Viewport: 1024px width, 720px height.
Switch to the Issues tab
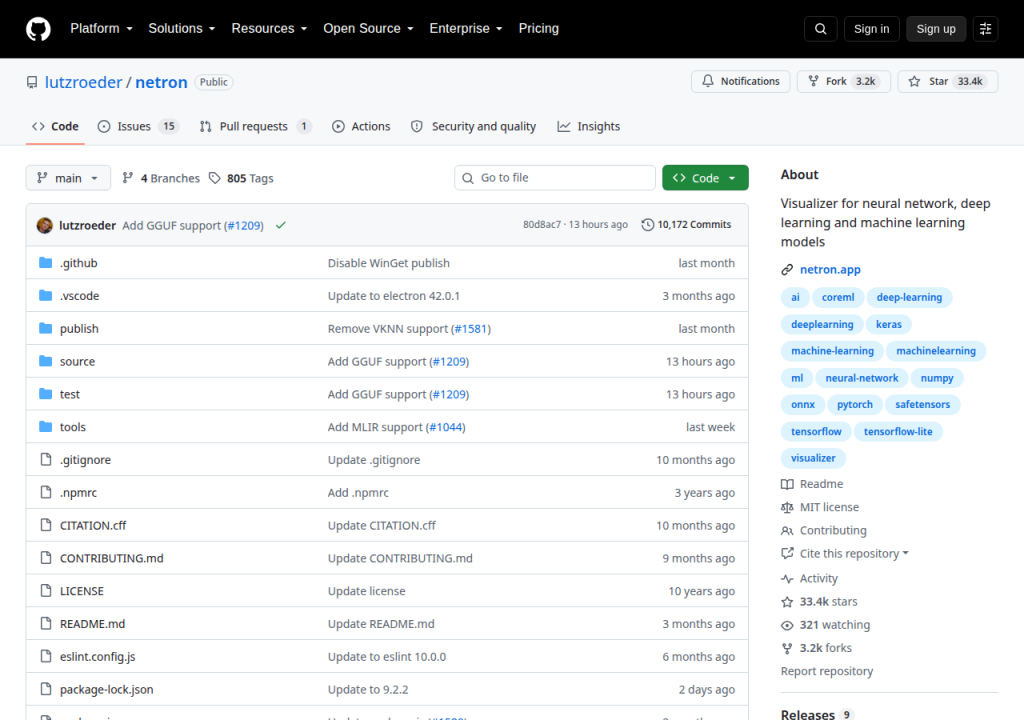[138, 126]
